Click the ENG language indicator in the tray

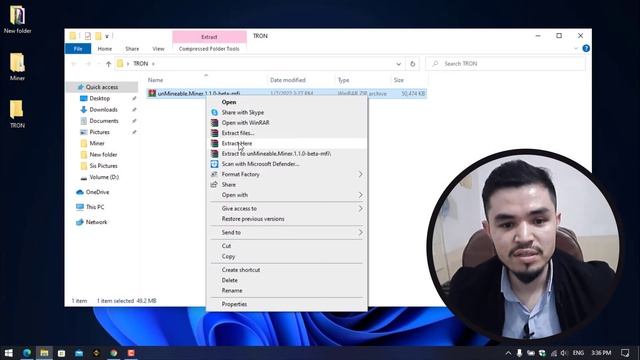[578, 353]
